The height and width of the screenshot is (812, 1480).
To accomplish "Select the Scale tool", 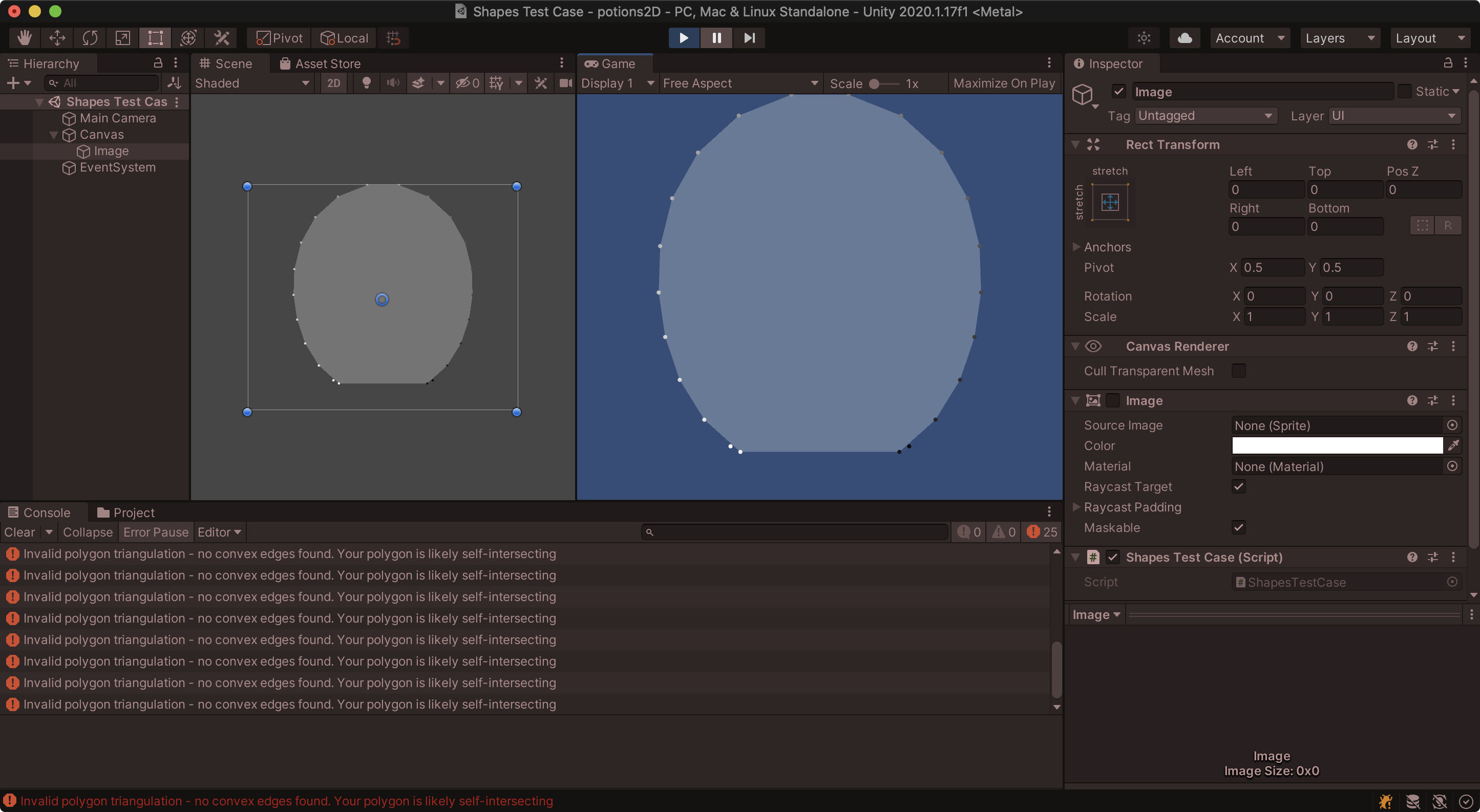I will point(122,38).
